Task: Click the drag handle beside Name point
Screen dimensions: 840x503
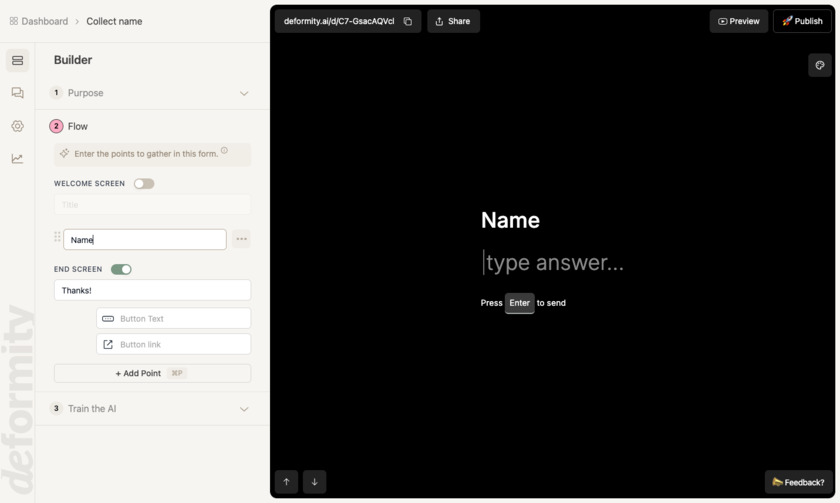Action: [57, 237]
